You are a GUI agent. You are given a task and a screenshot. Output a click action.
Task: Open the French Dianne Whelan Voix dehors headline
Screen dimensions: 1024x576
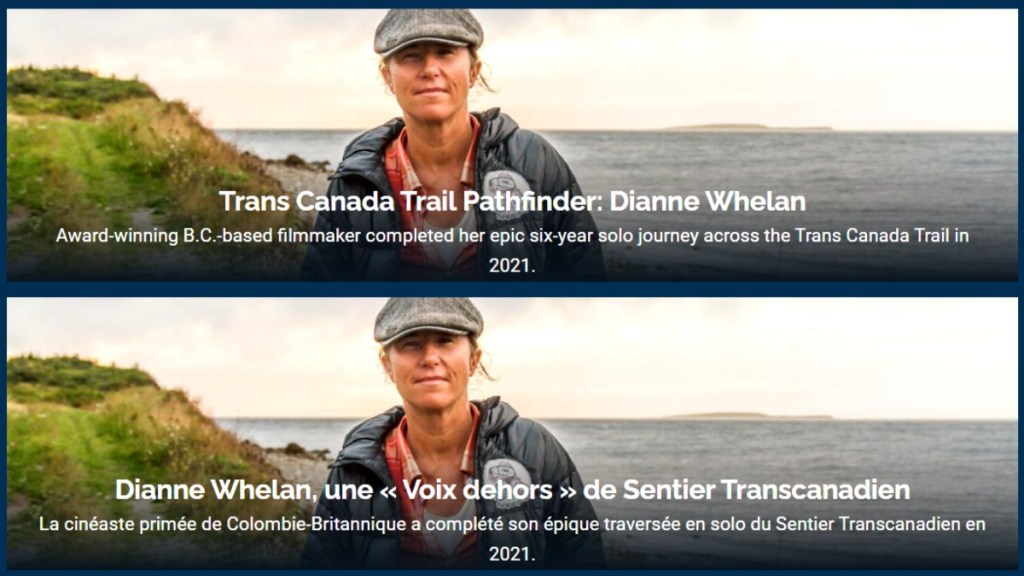point(512,490)
